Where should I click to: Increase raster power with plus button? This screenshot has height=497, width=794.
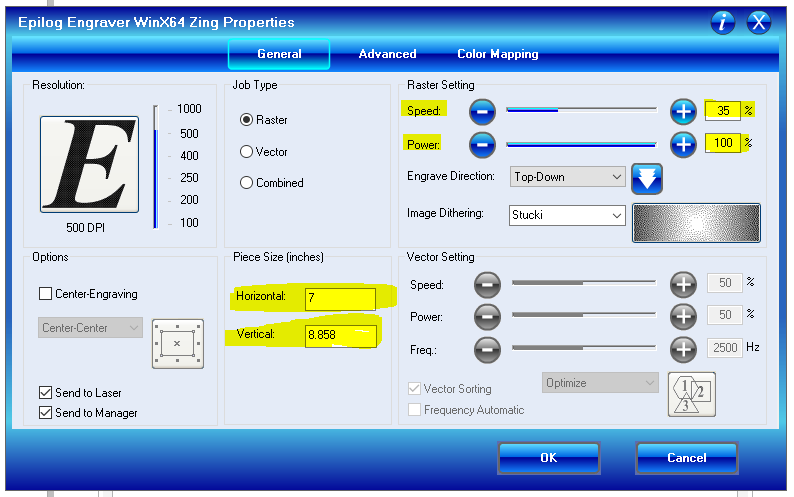683,145
